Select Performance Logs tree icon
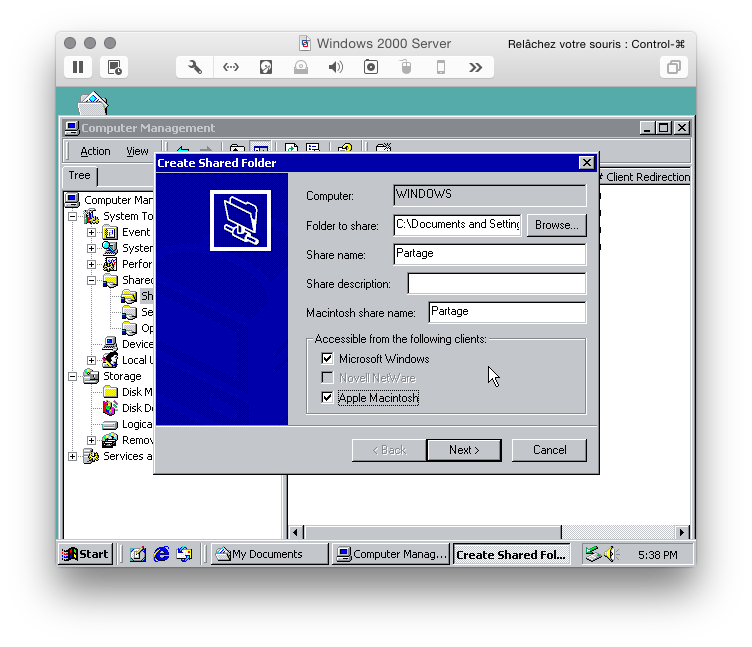 [x=110, y=264]
